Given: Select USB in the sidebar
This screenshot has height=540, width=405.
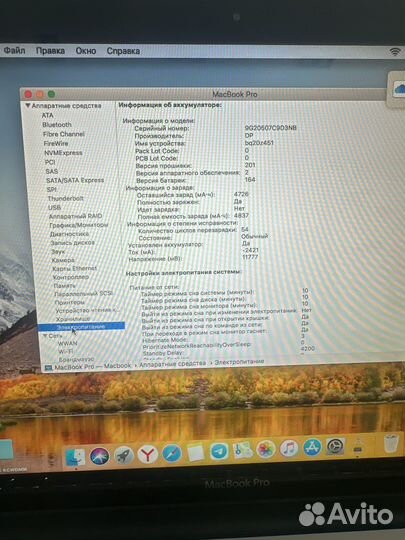Looking at the screenshot, I should click(x=54, y=207).
